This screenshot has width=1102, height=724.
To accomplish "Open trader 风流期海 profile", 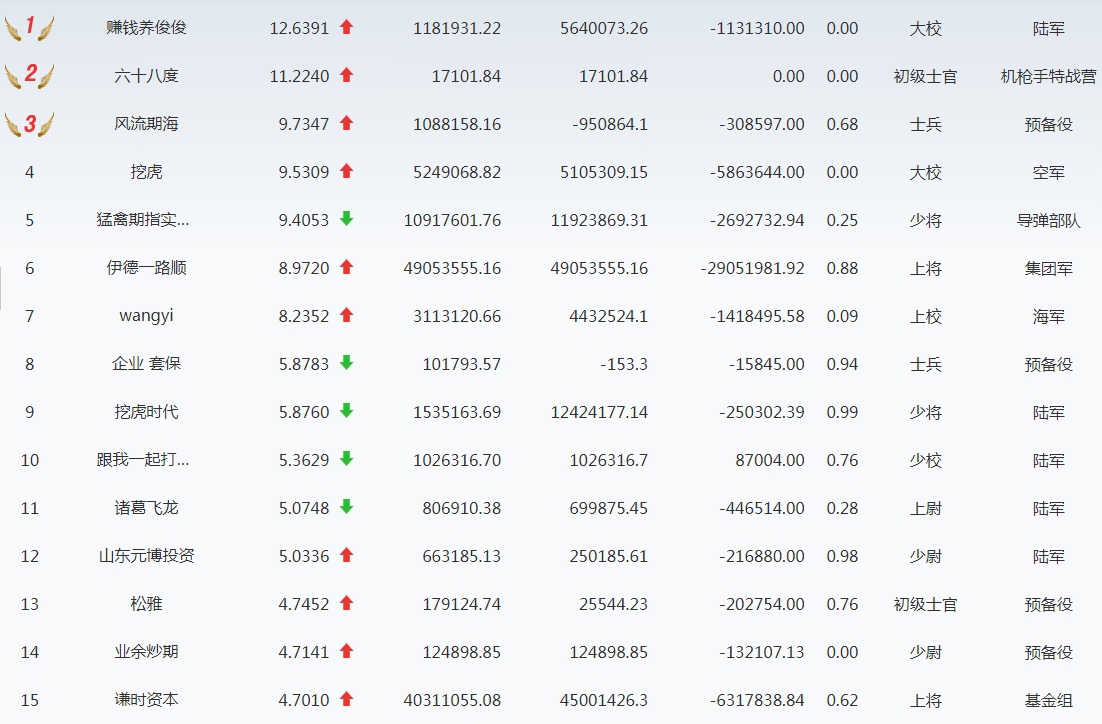I will pos(146,124).
